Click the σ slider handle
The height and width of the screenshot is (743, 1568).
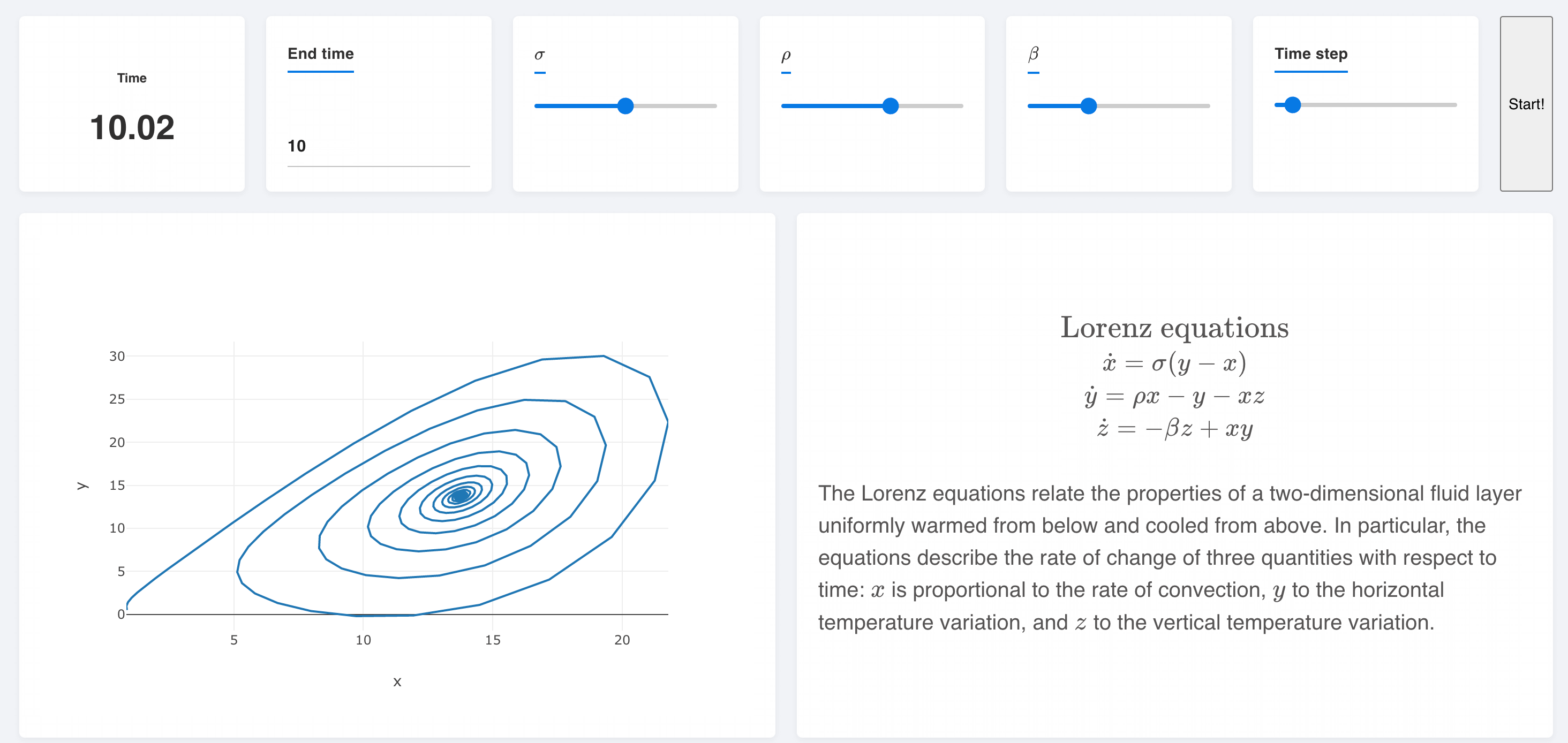tap(625, 106)
